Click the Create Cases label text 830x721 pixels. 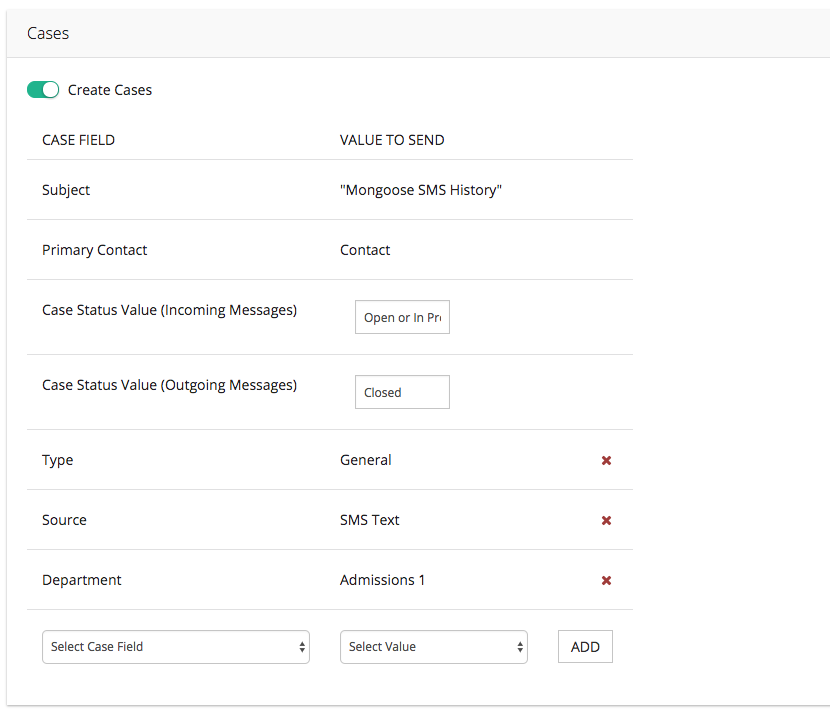[110, 90]
